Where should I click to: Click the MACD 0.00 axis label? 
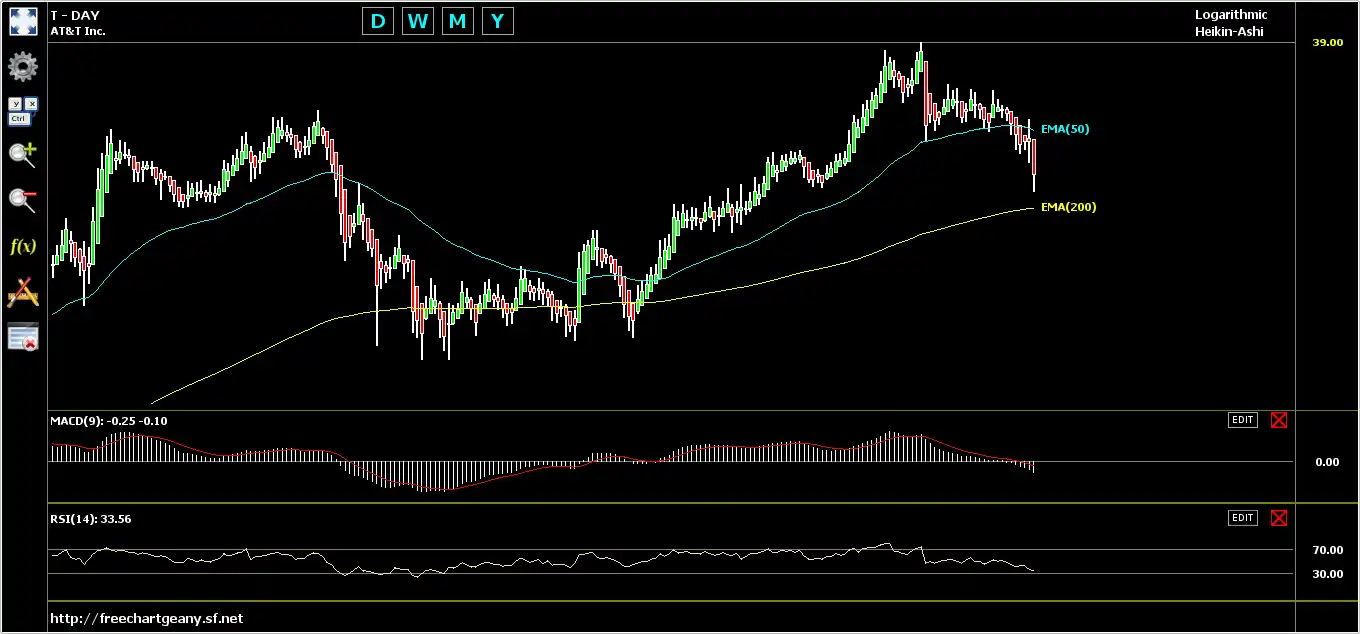point(1327,462)
